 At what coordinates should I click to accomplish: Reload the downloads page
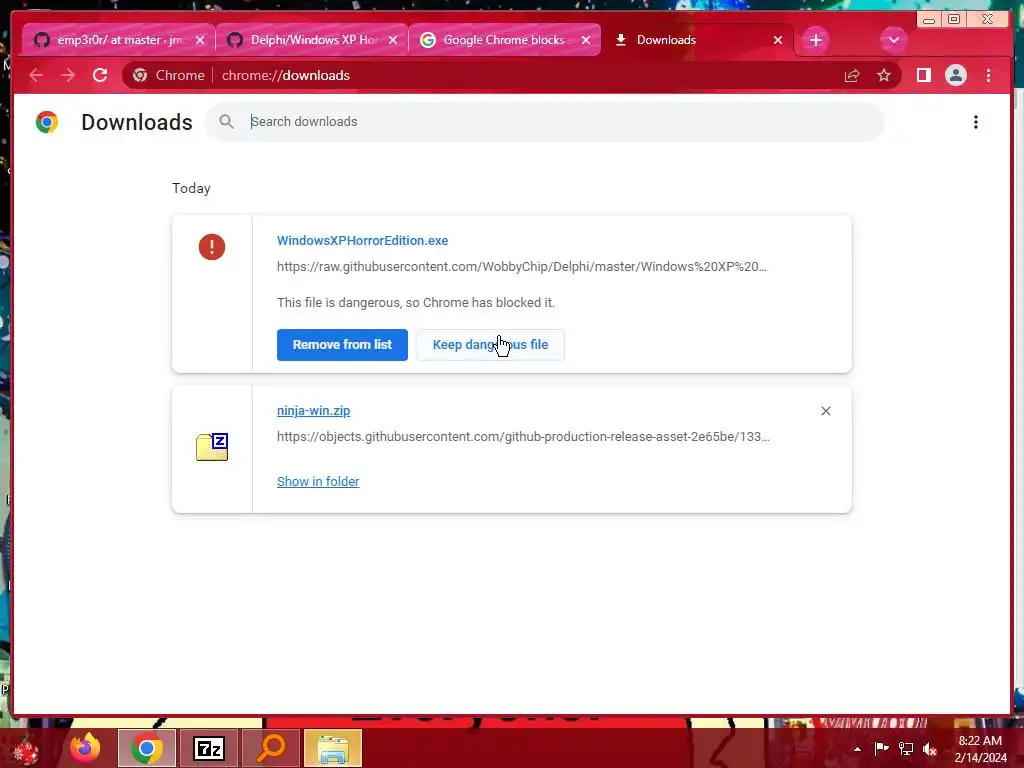pos(100,75)
